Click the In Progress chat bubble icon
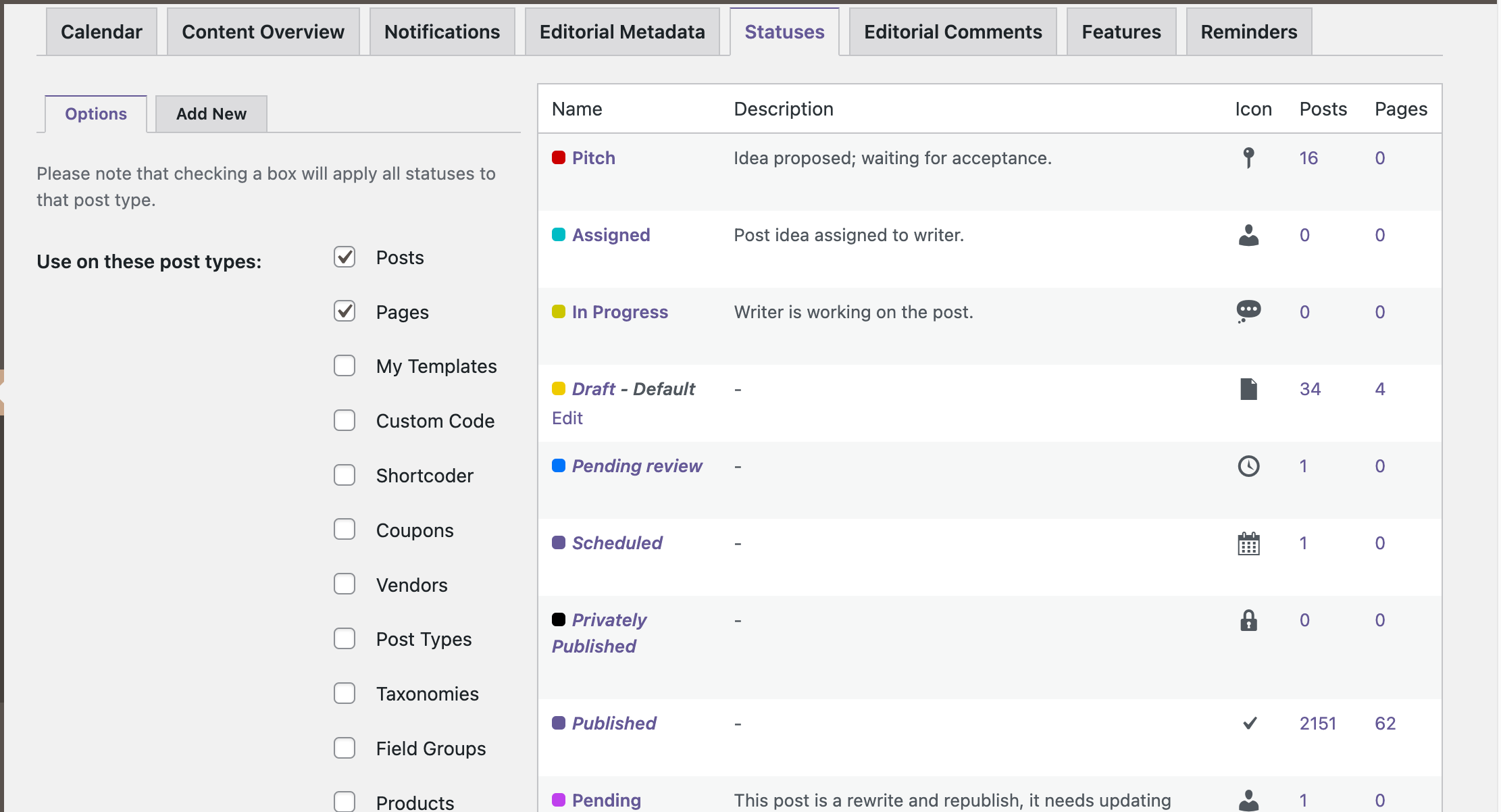 tap(1249, 311)
